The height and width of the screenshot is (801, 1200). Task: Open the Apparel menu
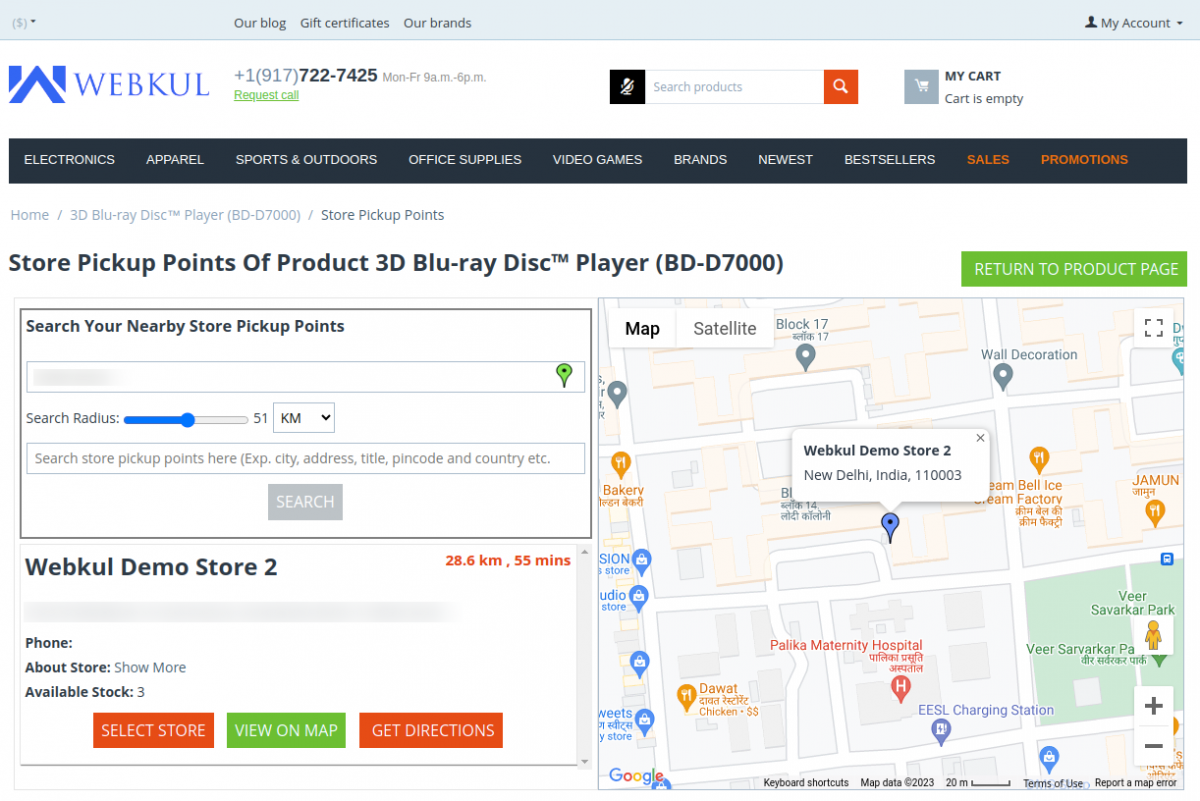[x=175, y=160]
